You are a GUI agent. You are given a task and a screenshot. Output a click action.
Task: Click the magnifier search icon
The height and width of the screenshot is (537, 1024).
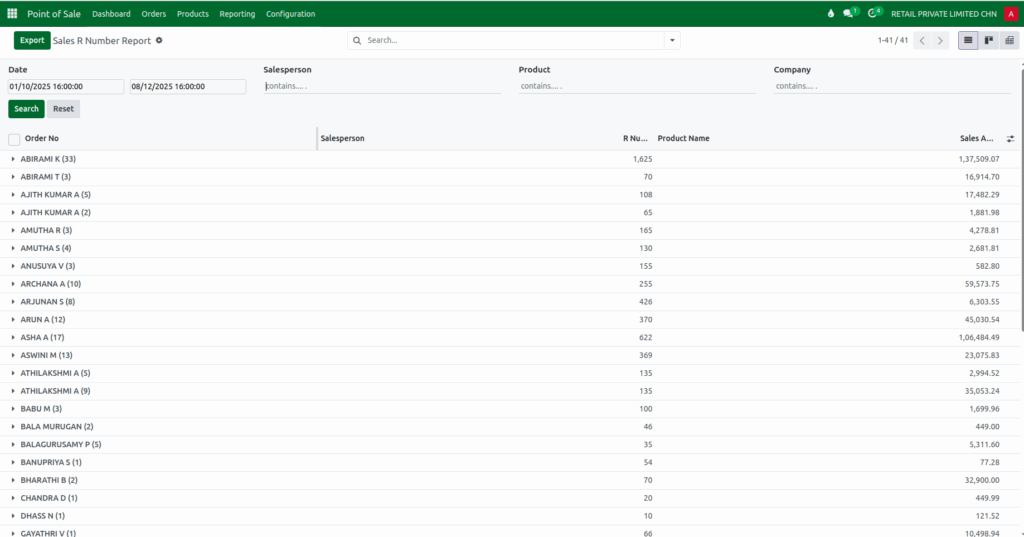pyautogui.click(x=357, y=41)
